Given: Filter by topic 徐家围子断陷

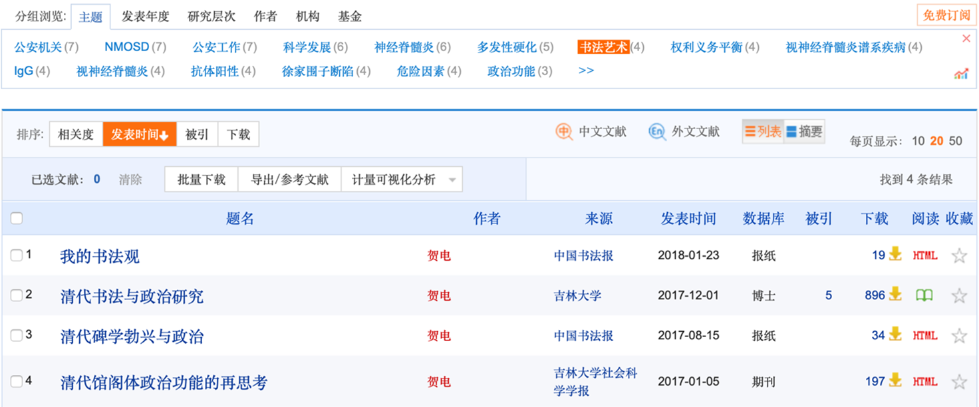Looking at the screenshot, I should (318, 71).
